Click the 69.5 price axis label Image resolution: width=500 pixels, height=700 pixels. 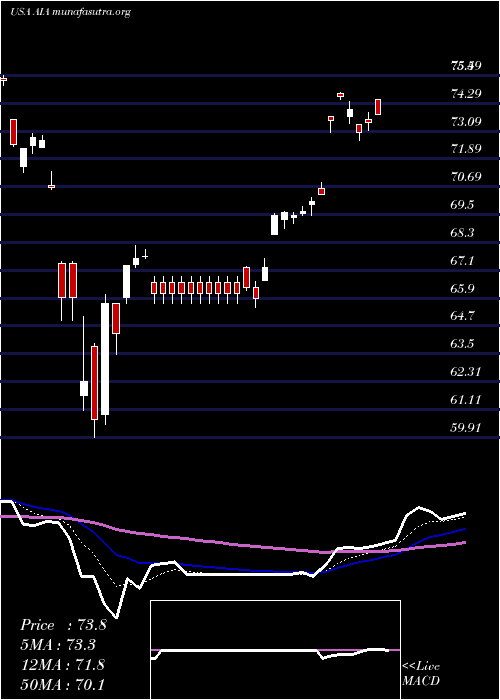462,204
